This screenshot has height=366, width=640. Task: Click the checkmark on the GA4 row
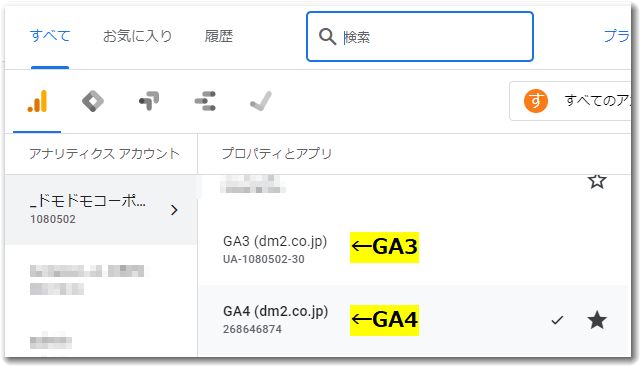point(557,320)
